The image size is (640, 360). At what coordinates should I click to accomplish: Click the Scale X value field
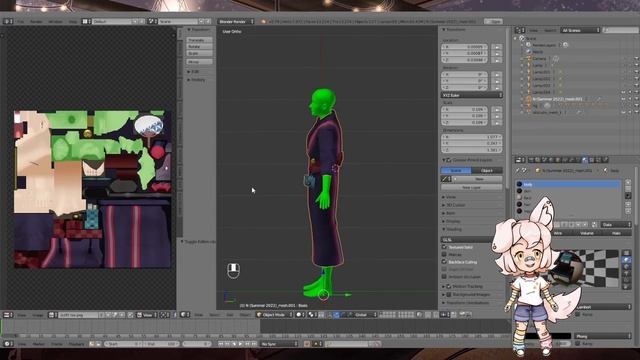click(464, 109)
